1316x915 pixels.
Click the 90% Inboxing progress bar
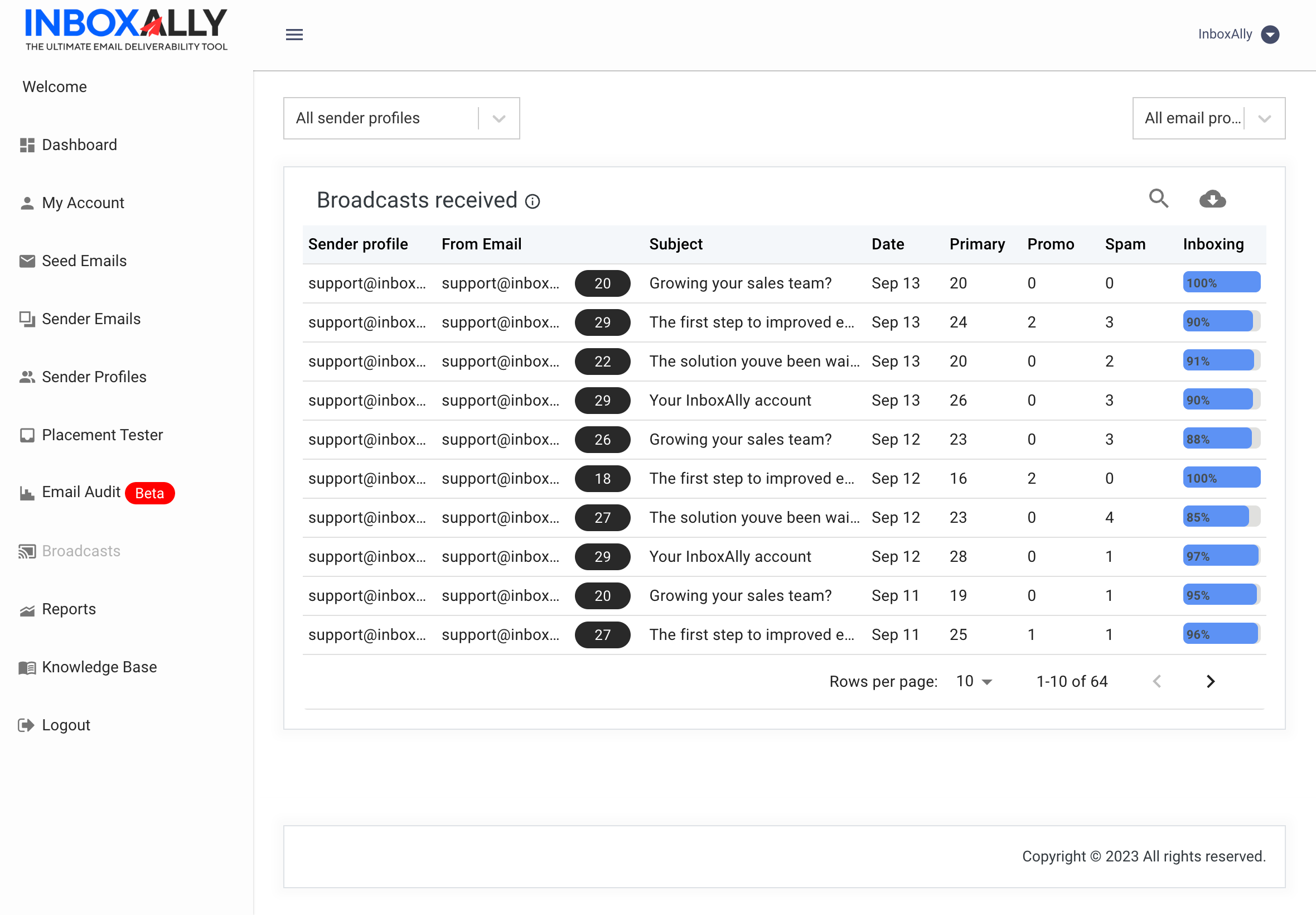tap(1220, 321)
